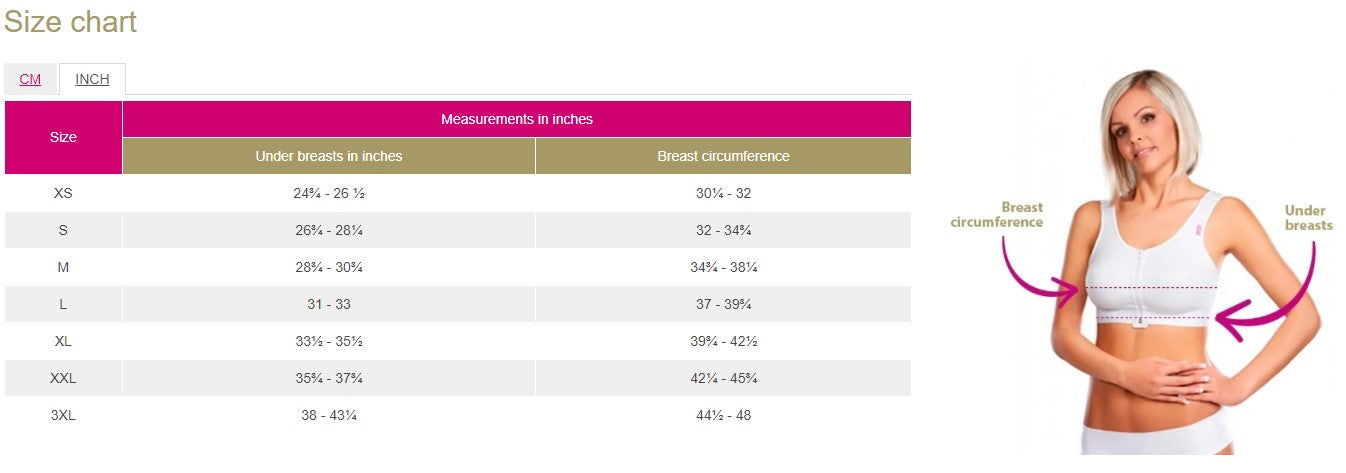Select the XS size row label

click(63, 193)
